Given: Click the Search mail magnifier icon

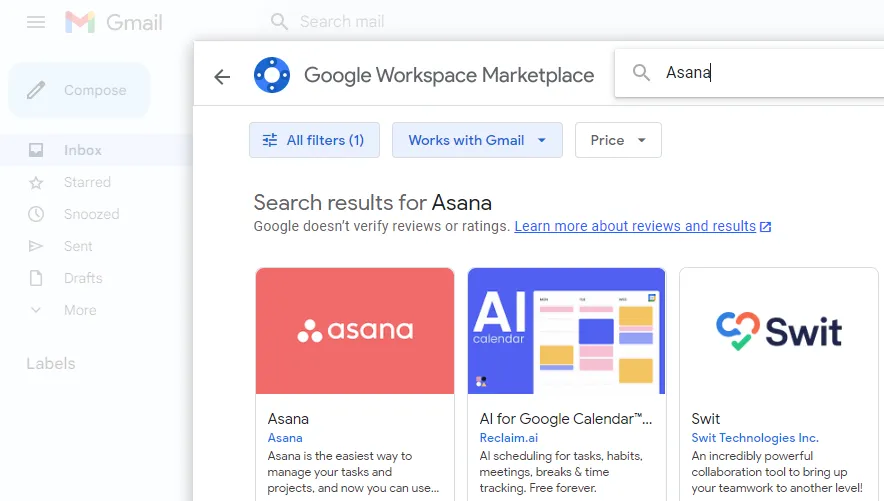Looking at the screenshot, I should click(279, 22).
